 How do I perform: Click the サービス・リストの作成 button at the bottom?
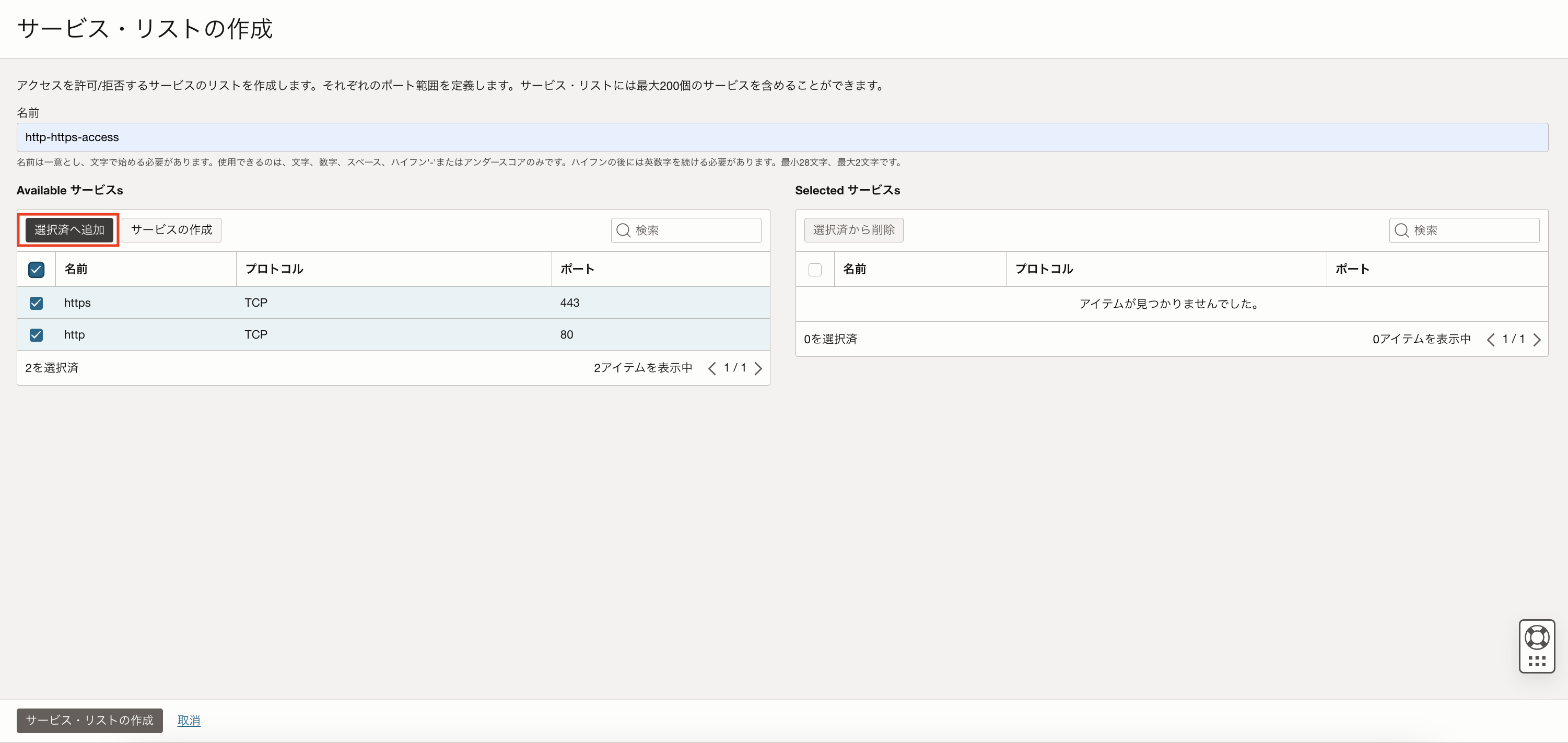[x=89, y=721]
